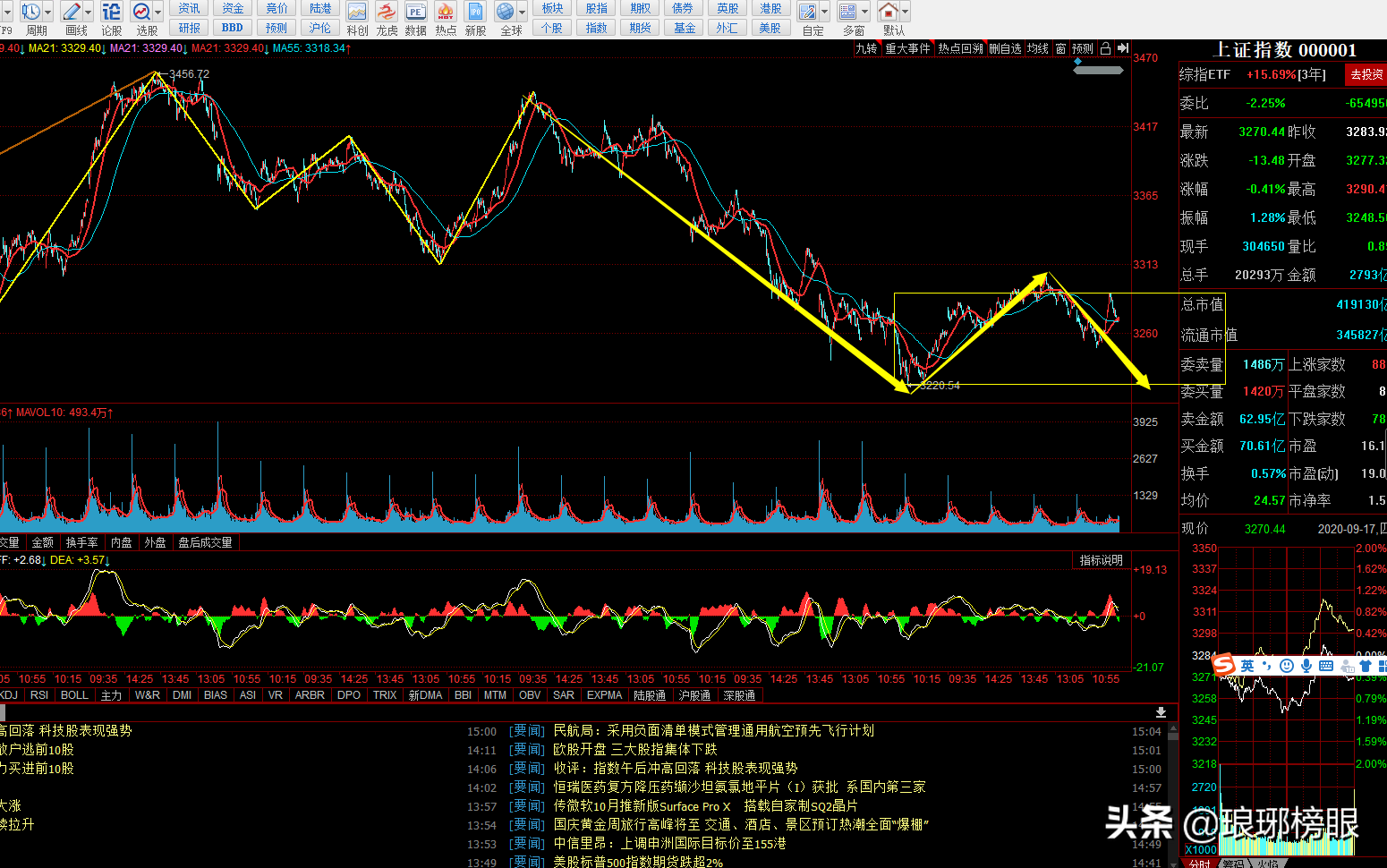Screen dimensions: 1387x868
Task: Select the 画线 drawing pencil tool
Action: [71, 12]
